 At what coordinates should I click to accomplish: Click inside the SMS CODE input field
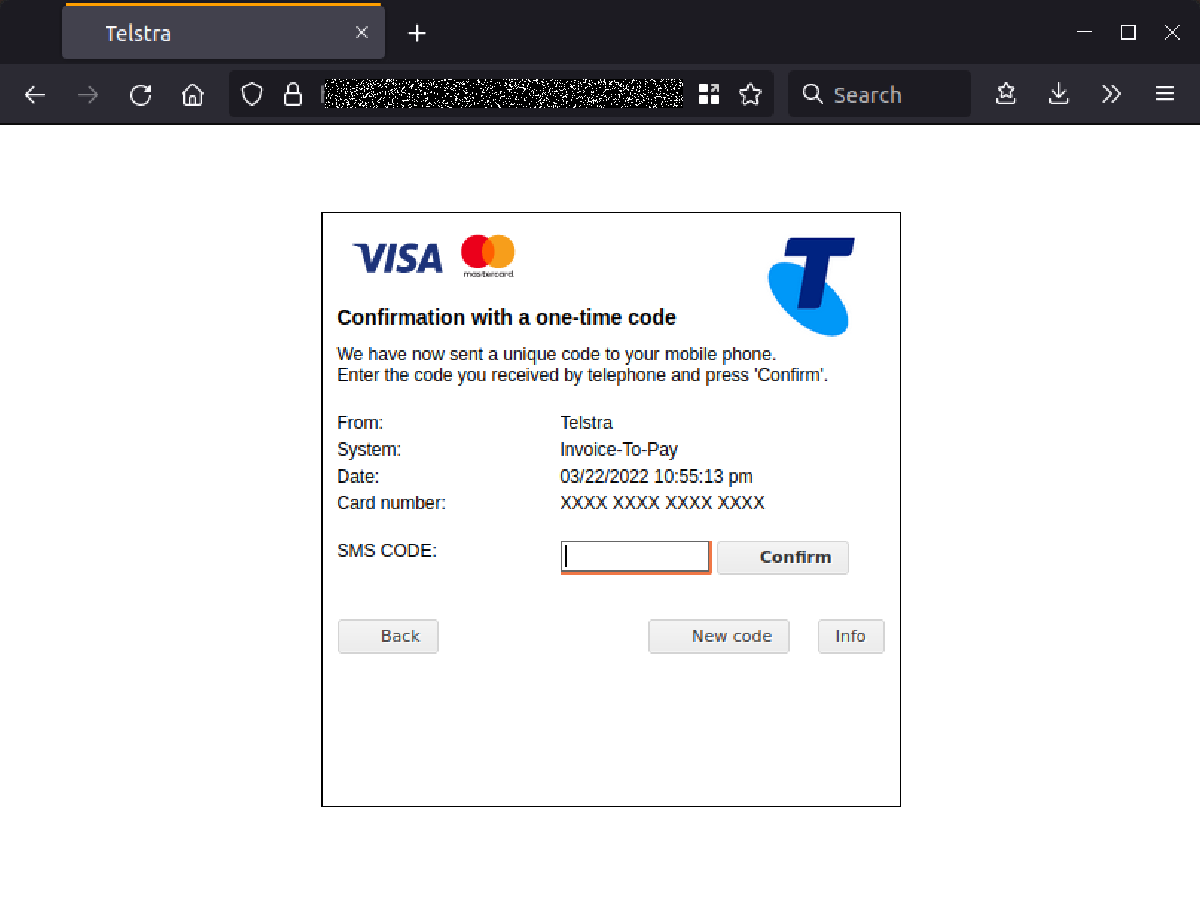point(635,557)
